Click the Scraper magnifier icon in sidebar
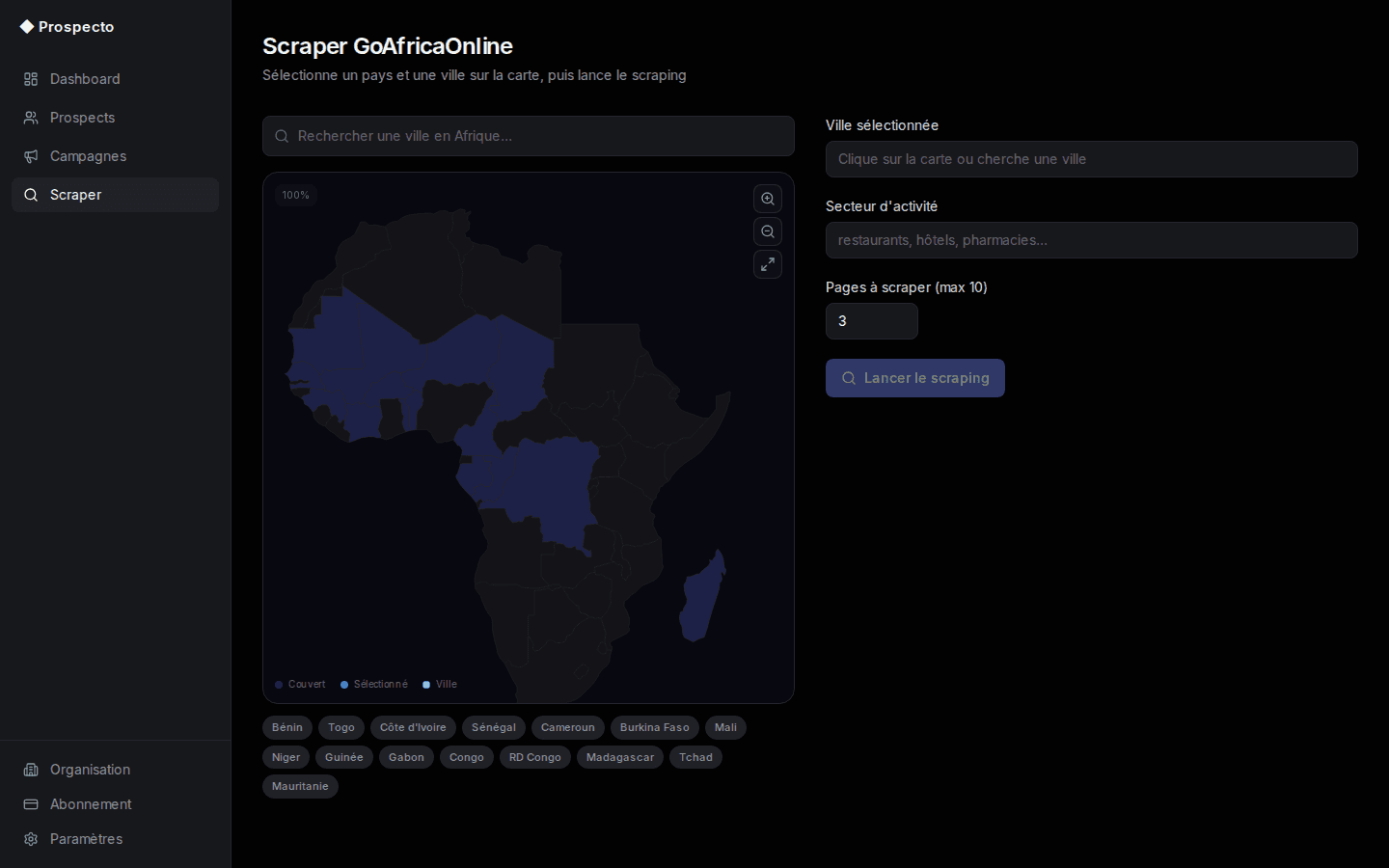The height and width of the screenshot is (868, 1389). pyautogui.click(x=31, y=195)
